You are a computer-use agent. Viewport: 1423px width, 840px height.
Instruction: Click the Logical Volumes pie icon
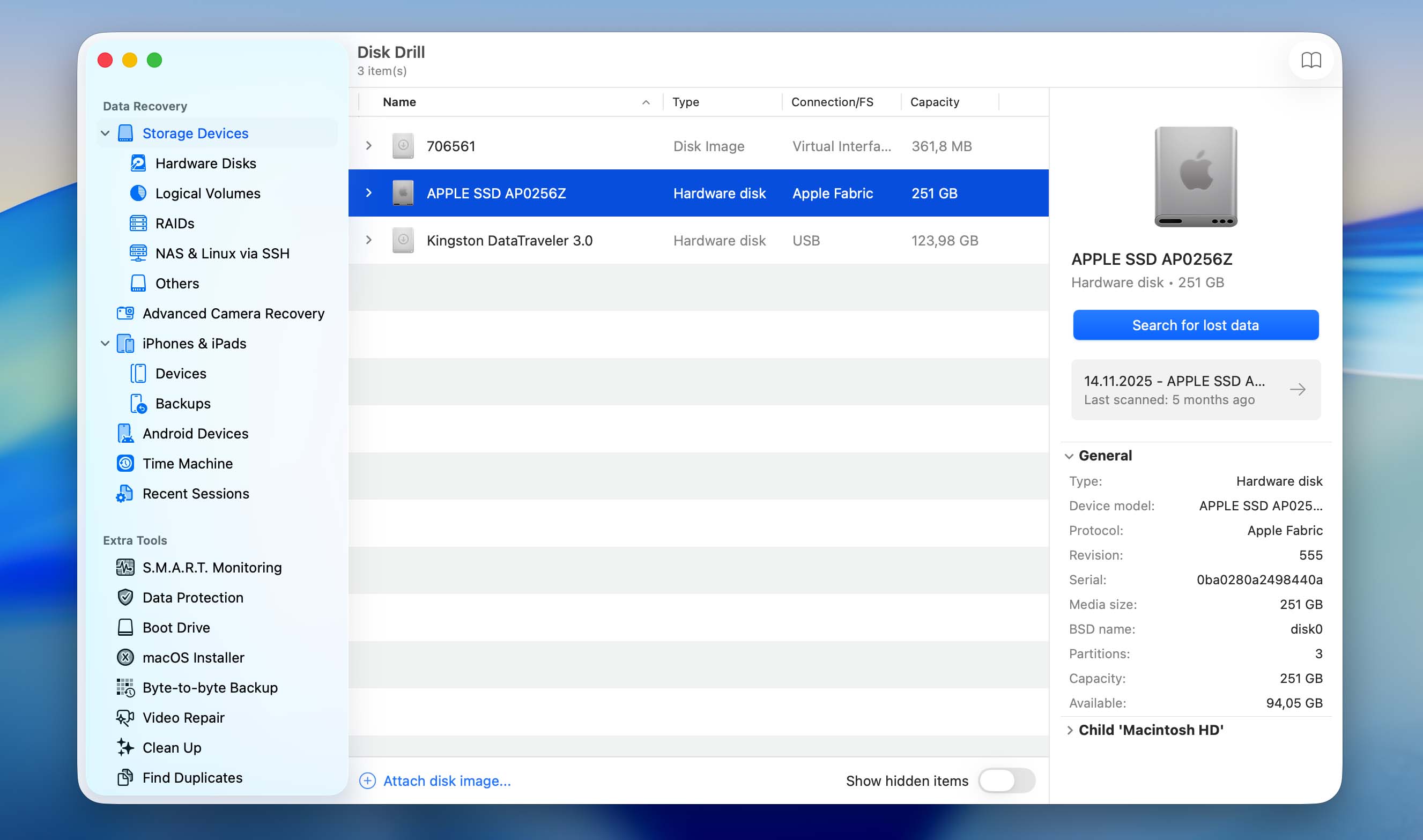pos(138,193)
